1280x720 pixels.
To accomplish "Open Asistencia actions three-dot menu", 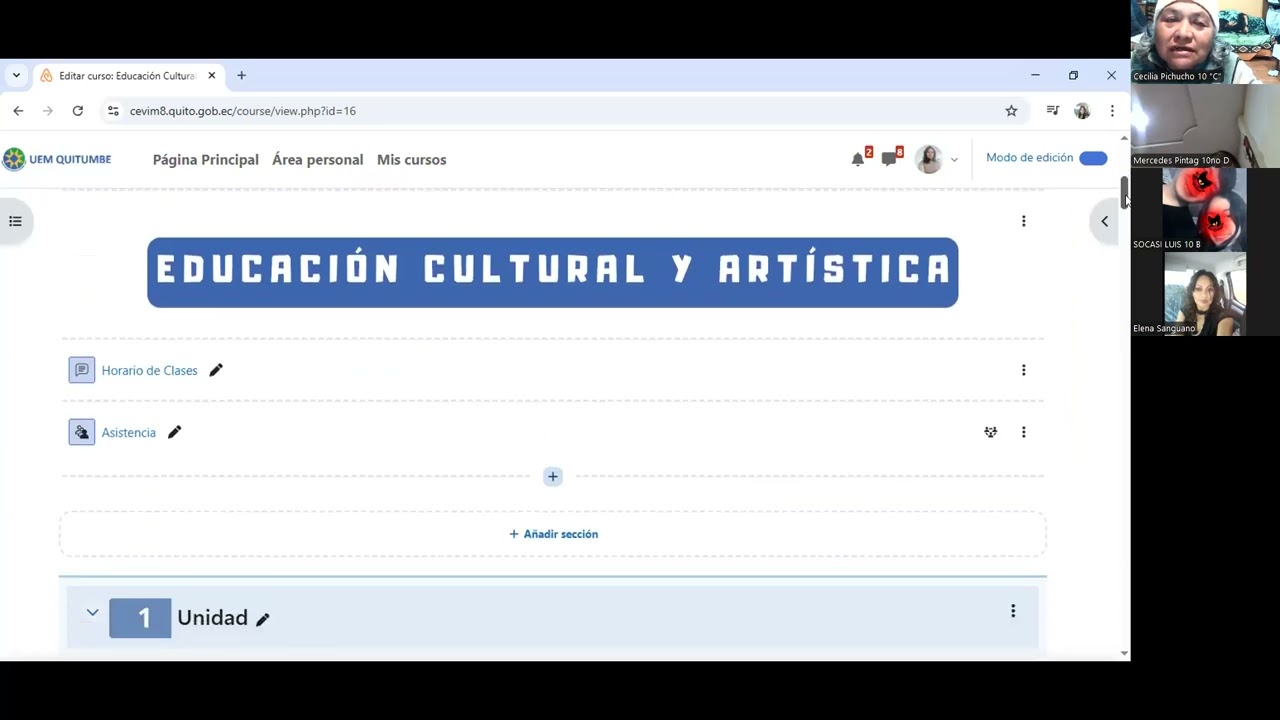I will (1023, 432).
